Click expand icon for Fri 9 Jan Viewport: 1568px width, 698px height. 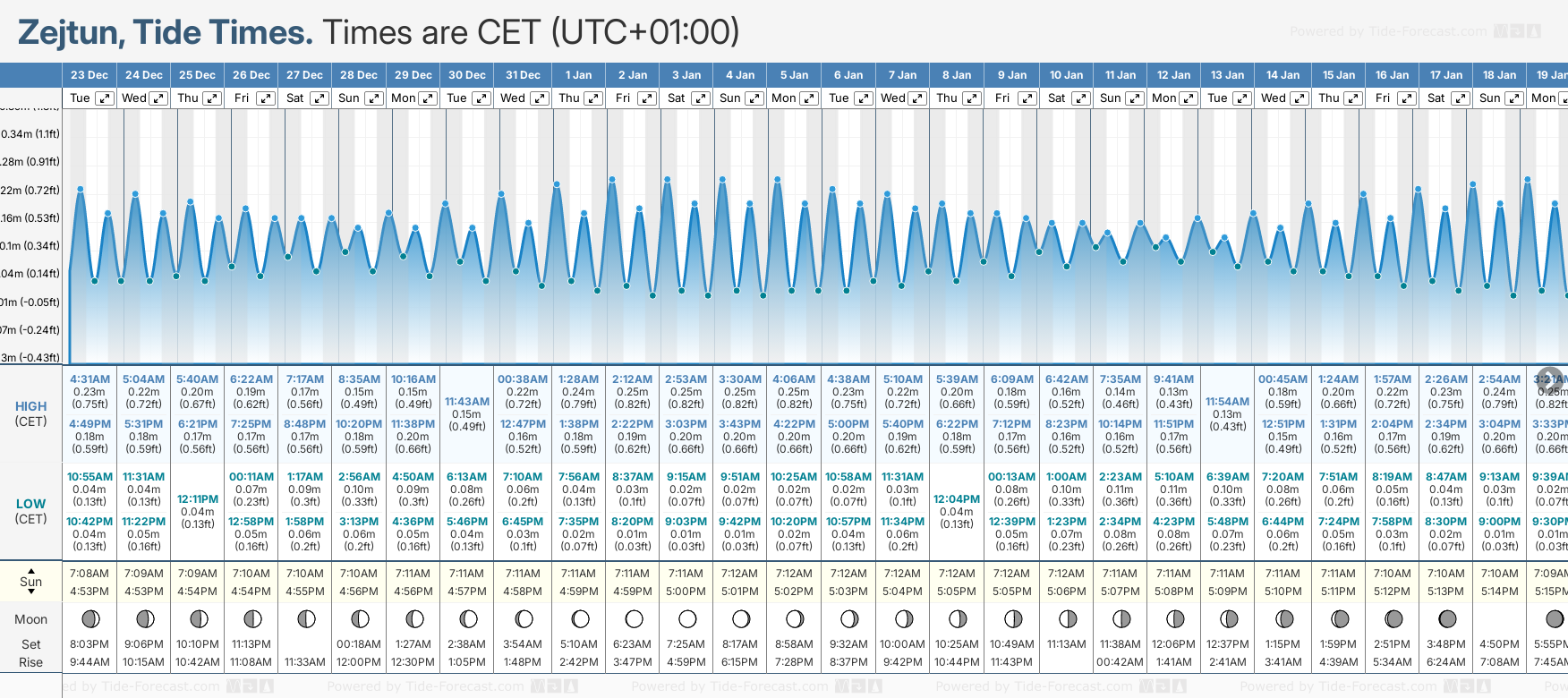tap(1027, 98)
